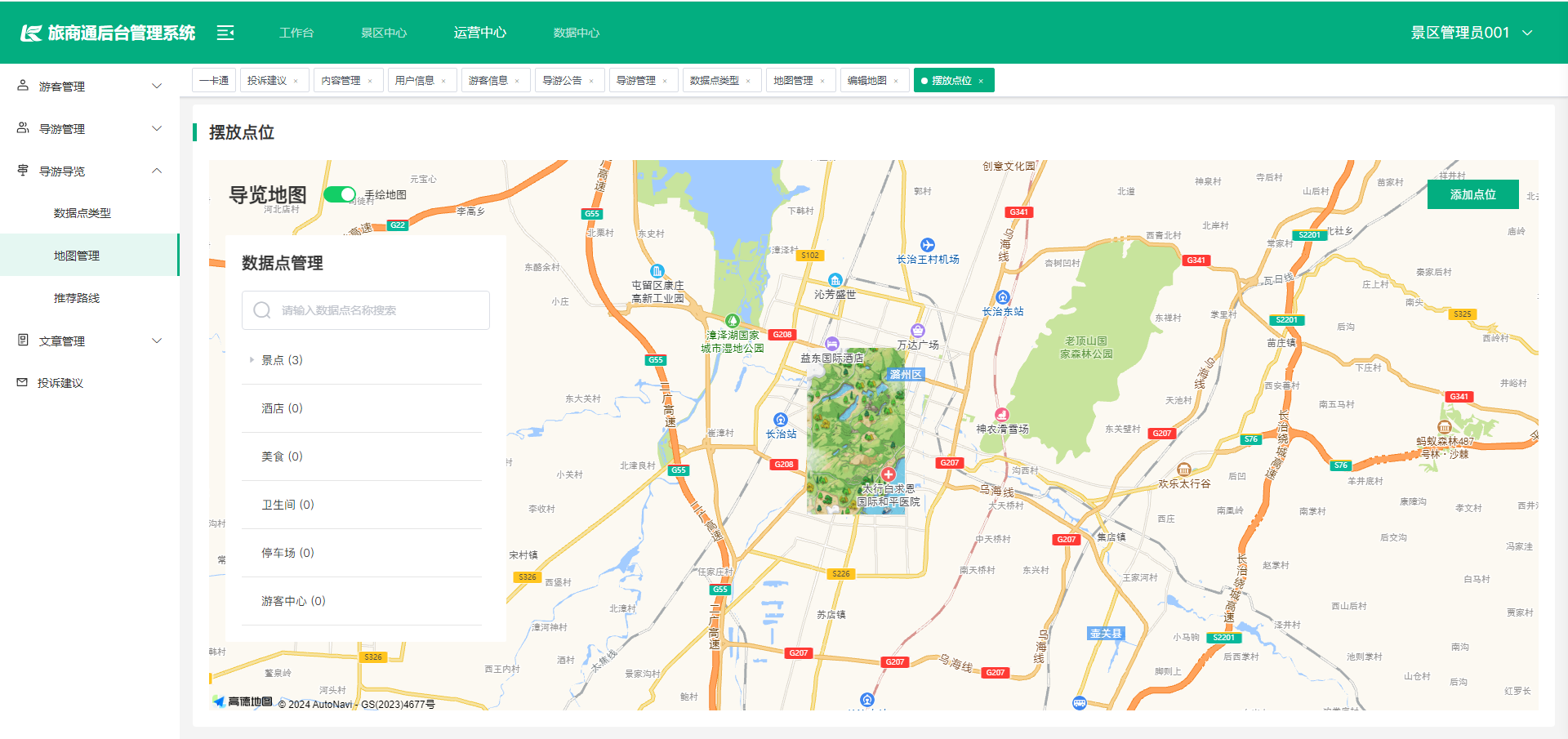Click the 导游管理 people icon
Viewport: 1568px width, 739px height.
click(x=23, y=127)
